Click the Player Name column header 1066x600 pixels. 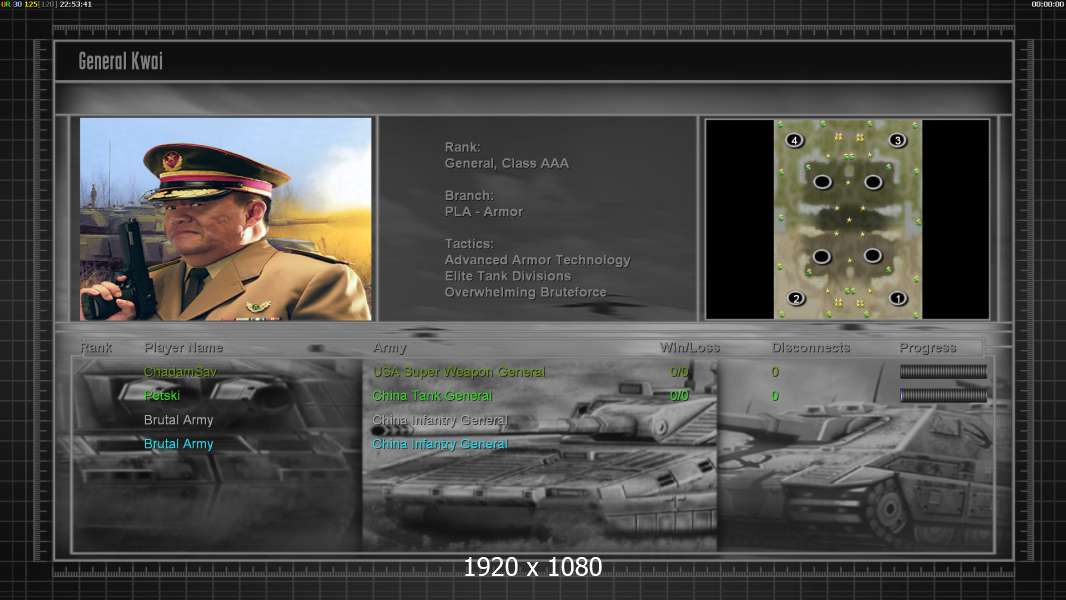pos(184,347)
